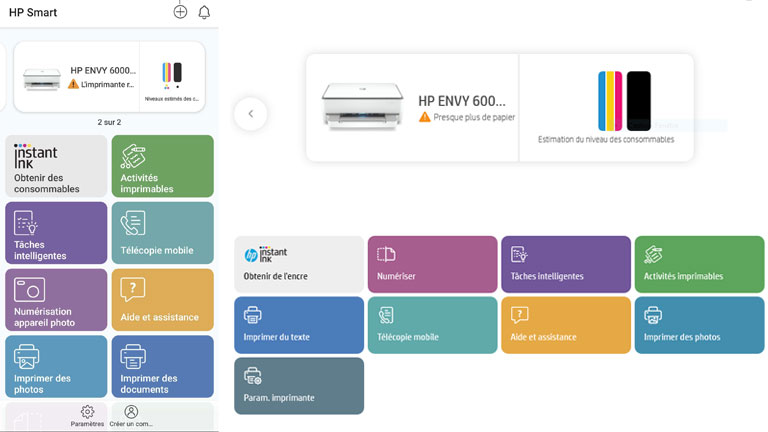Open Obtenir des consommables Instant Ink tile
This screenshot has width=768, height=432.
[56, 166]
